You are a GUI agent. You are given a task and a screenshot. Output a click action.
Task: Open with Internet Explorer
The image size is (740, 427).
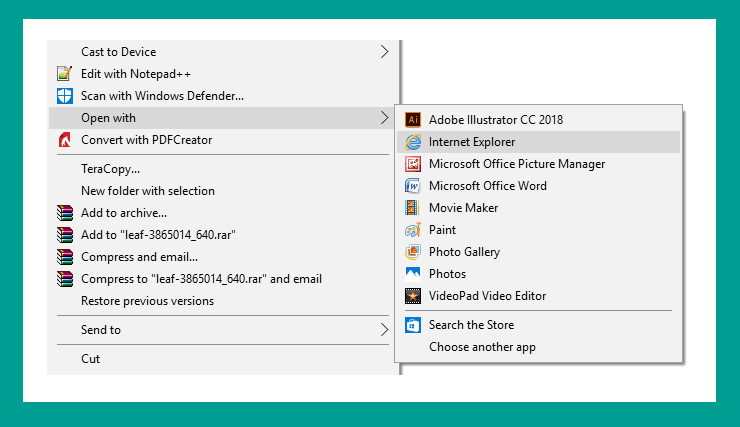click(x=538, y=142)
